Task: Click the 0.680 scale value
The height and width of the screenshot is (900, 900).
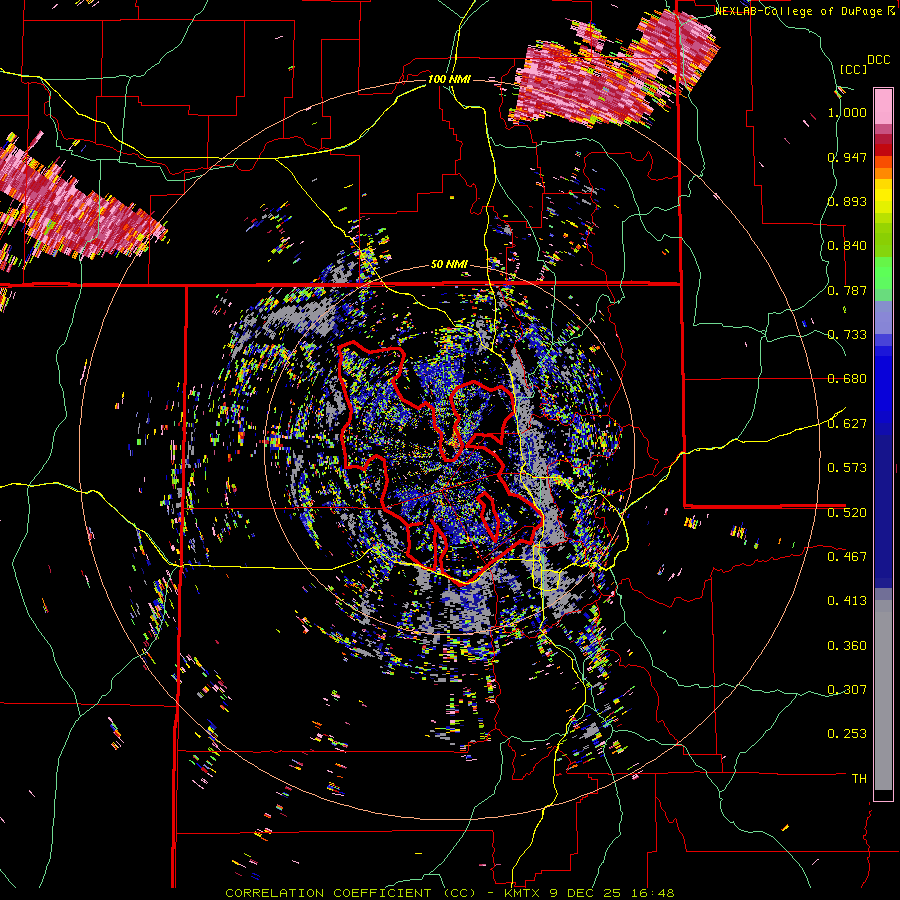Action: [x=847, y=379]
